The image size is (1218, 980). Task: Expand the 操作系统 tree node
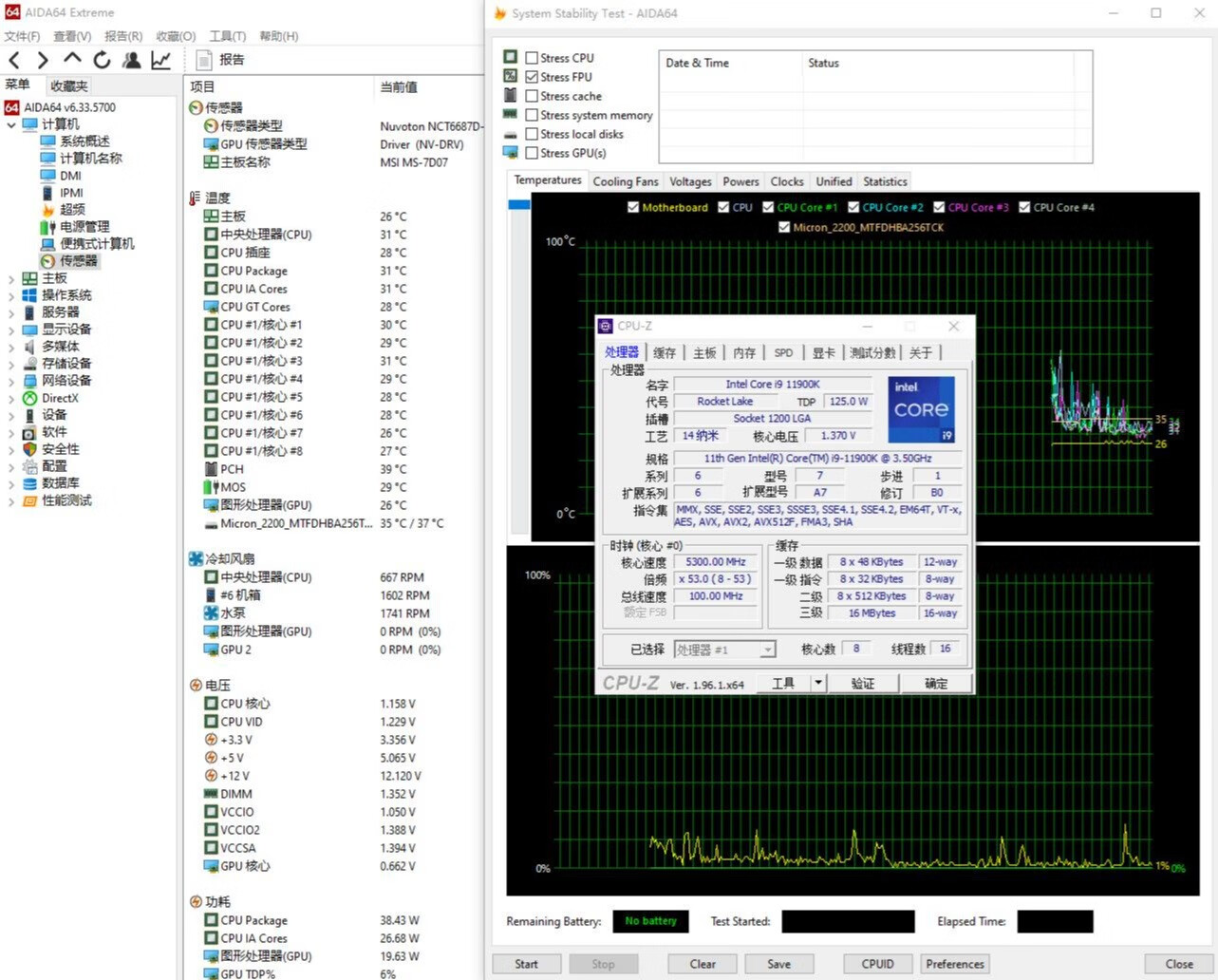(10, 295)
